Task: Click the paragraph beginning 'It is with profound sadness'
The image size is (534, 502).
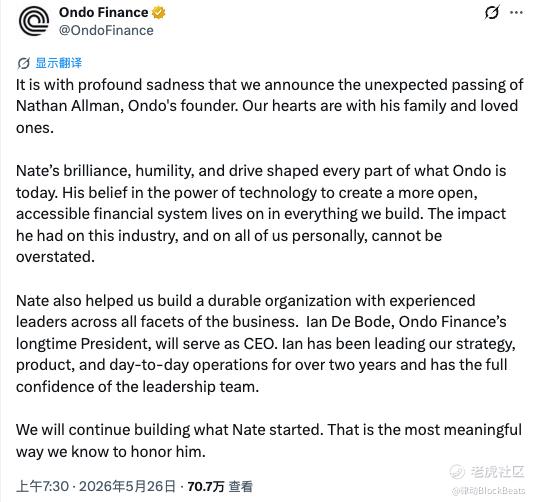Action: pos(269,106)
